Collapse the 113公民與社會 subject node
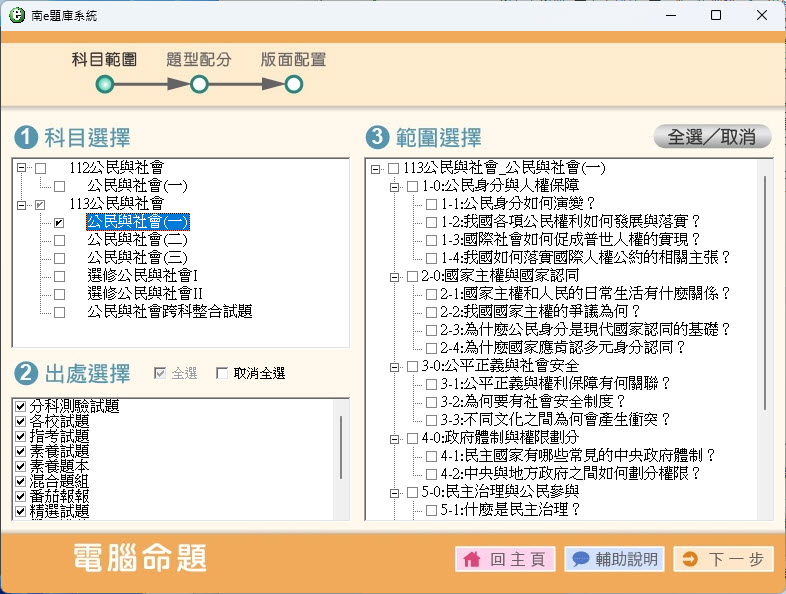Viewport: 786px width, 594px height. pyautogui.click(x=21, y=205)
